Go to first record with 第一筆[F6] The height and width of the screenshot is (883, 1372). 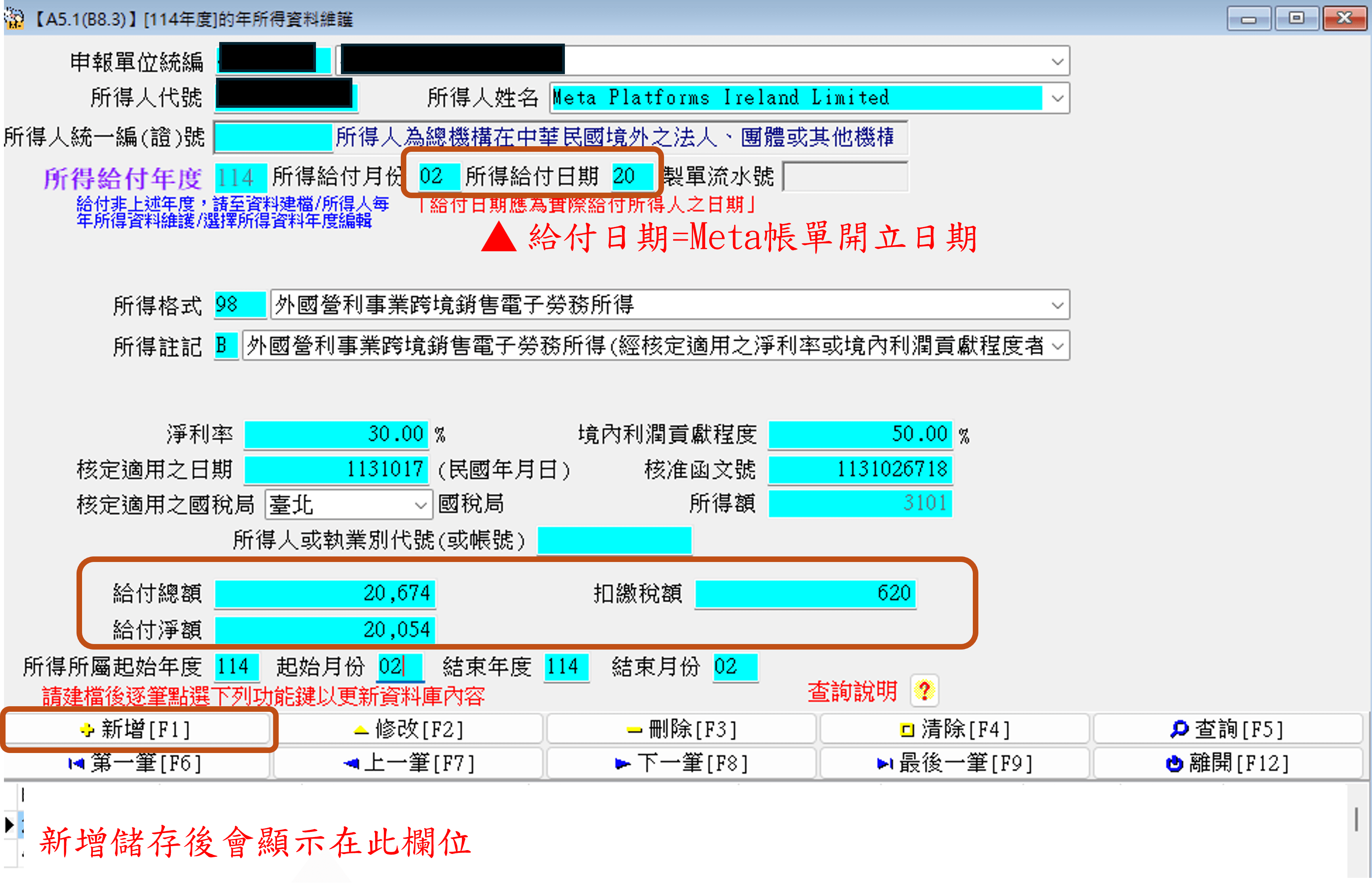[136, 763]
